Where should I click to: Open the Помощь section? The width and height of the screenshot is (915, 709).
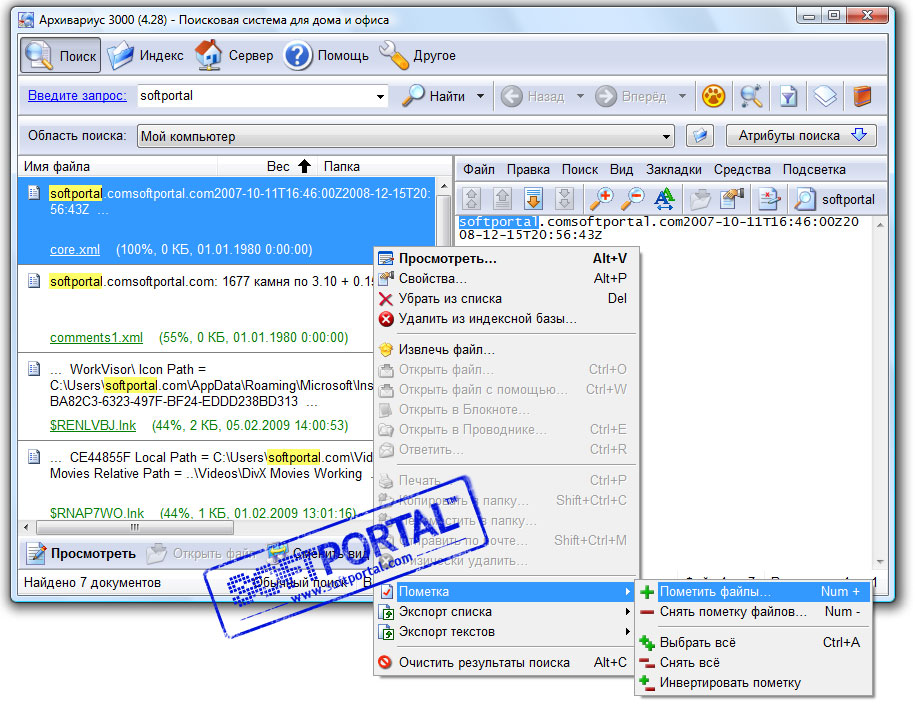coord(327,55)
